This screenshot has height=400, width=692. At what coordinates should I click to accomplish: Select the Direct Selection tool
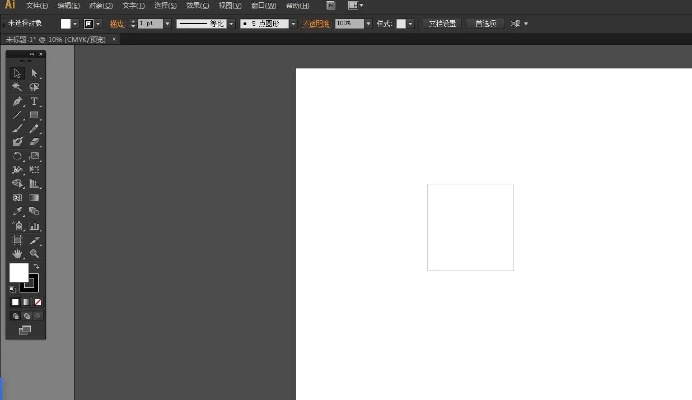pos(34,73)
